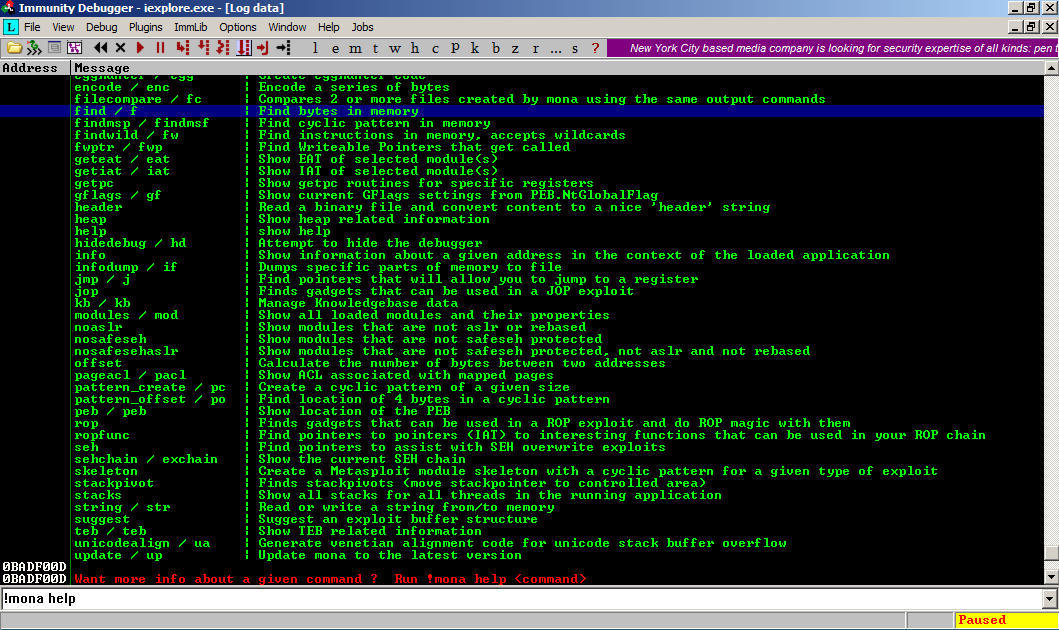The width and height of the screenshot is (1059, 630).
Task: Open the View menu
Action: click(x=63, y=27)
